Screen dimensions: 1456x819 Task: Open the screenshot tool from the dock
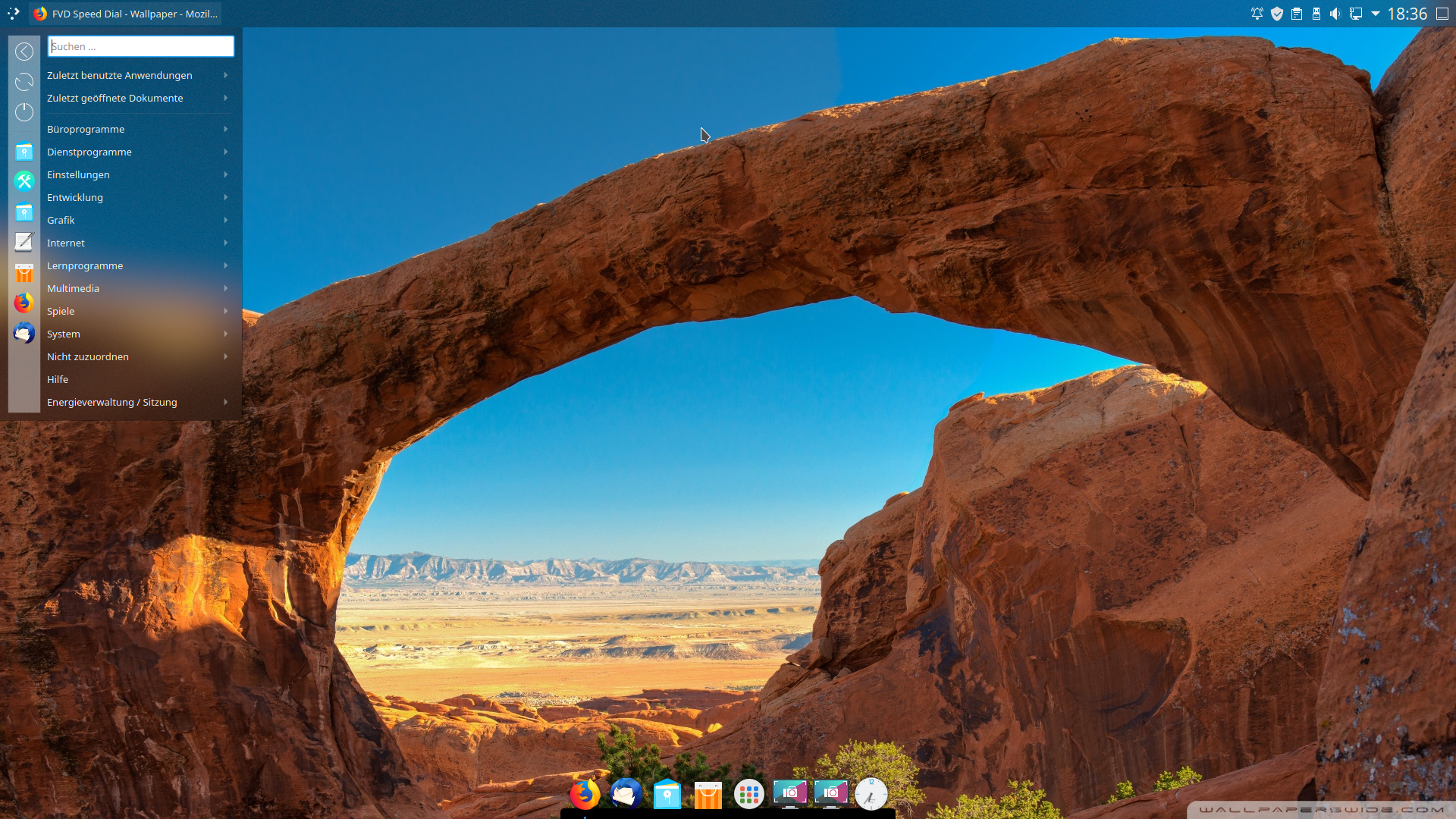point(790,794)
